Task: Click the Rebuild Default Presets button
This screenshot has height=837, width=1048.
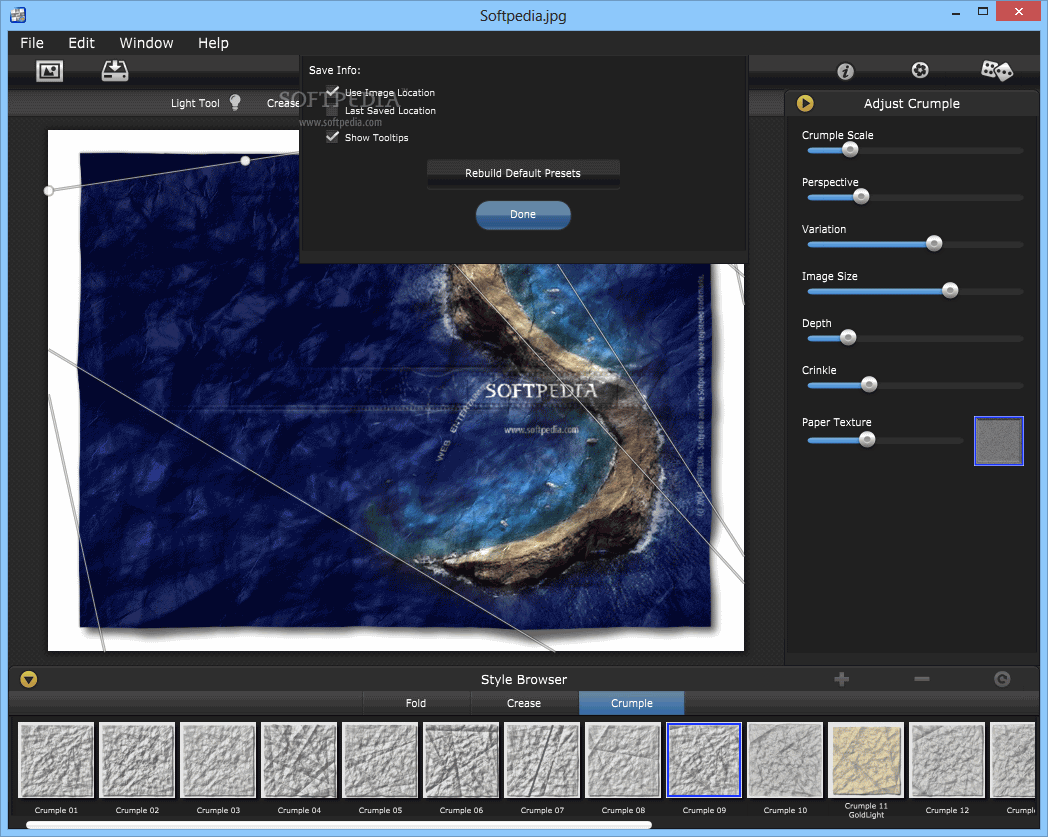Action: coord(523,173)
